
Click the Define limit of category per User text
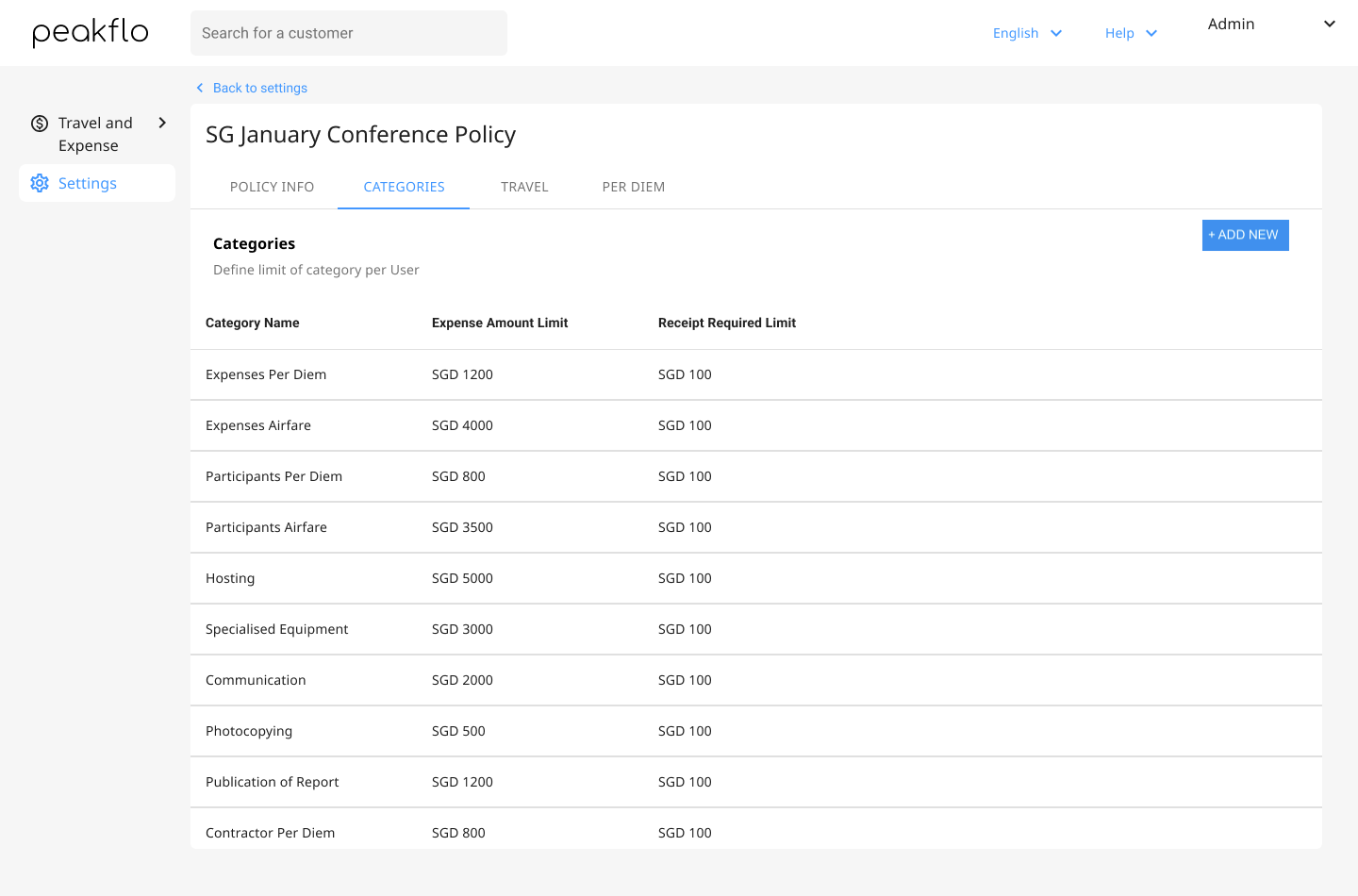click(316, 270)
